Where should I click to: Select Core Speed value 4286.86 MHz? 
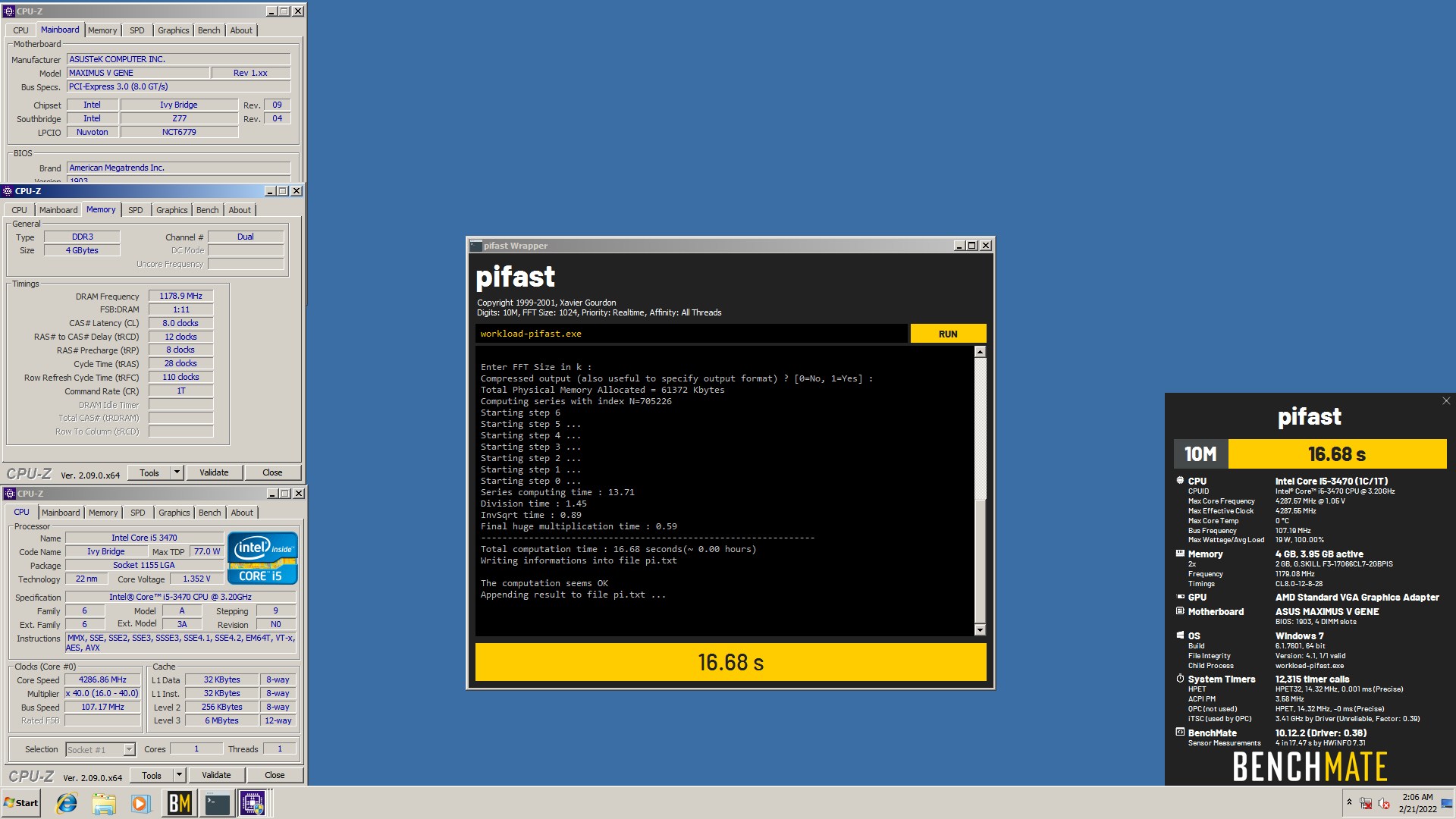coord(102,679)
